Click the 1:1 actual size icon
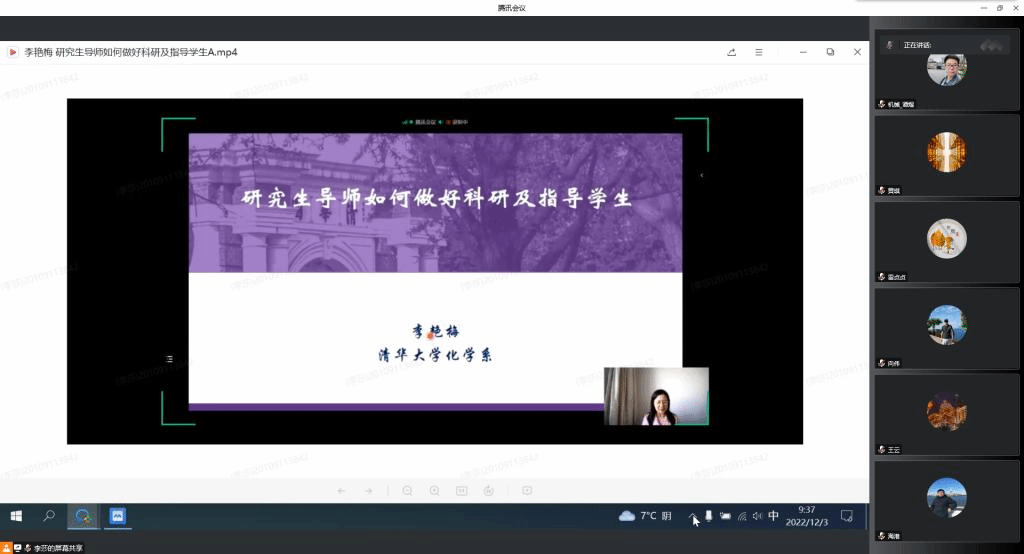Screen dimensions: 1024x554 coord(461,490)
